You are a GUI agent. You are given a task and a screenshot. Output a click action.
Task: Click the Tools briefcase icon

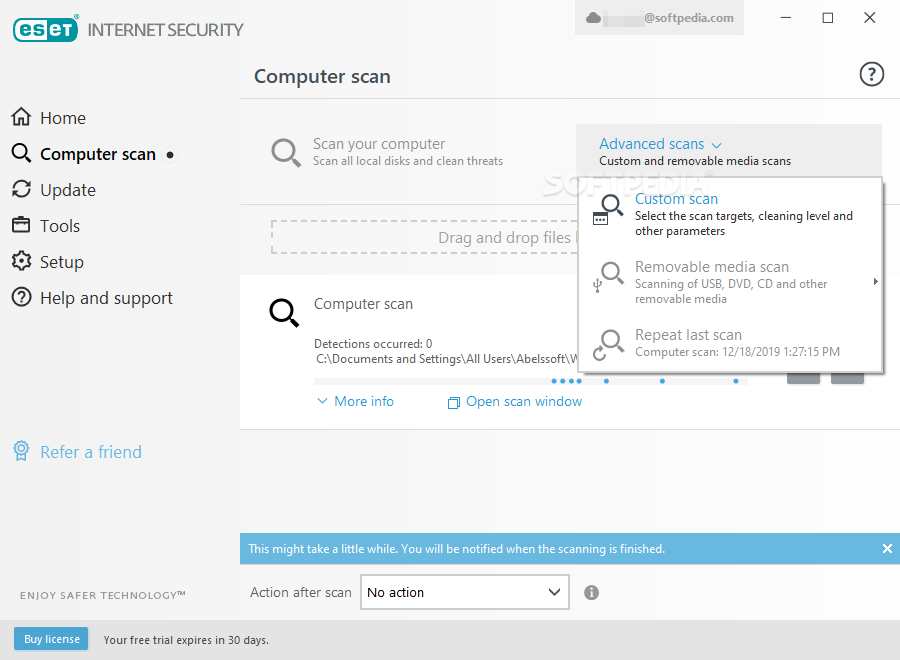point(21,224)
